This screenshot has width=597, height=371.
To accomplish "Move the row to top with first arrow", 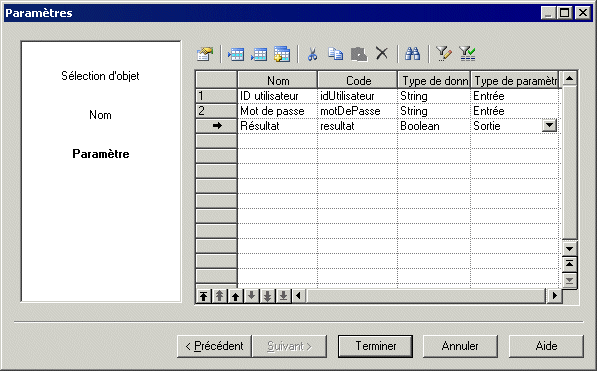I will pyautogui.click(x=204, y=296).
